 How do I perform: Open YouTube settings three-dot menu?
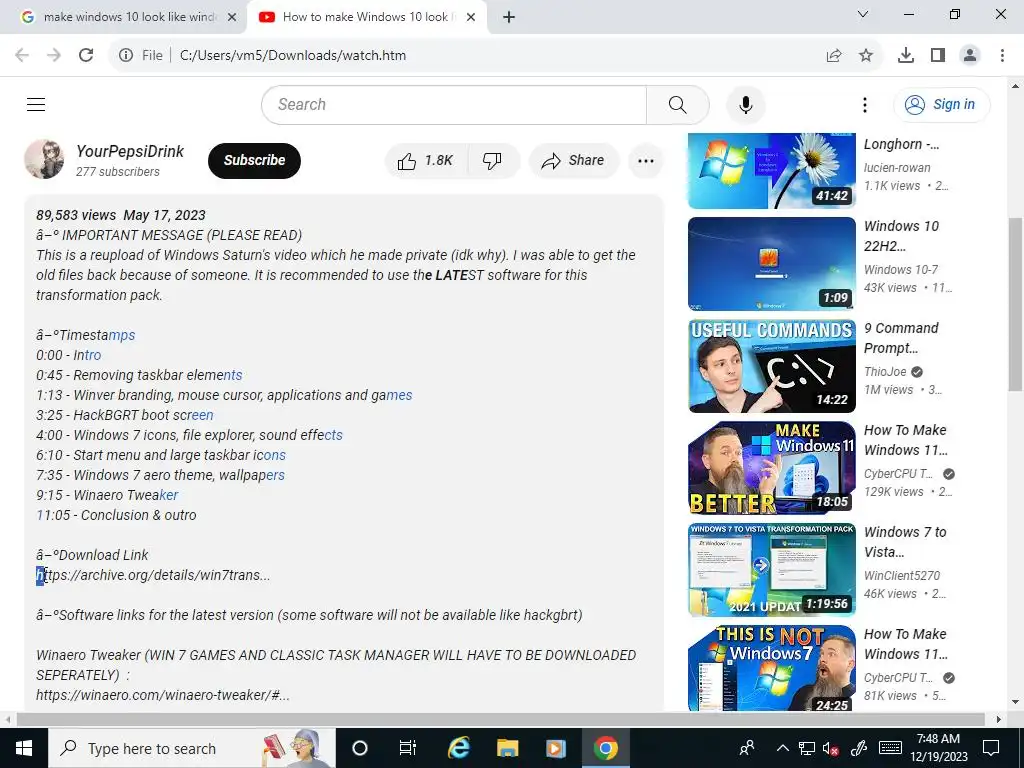(x=864, y=104)
